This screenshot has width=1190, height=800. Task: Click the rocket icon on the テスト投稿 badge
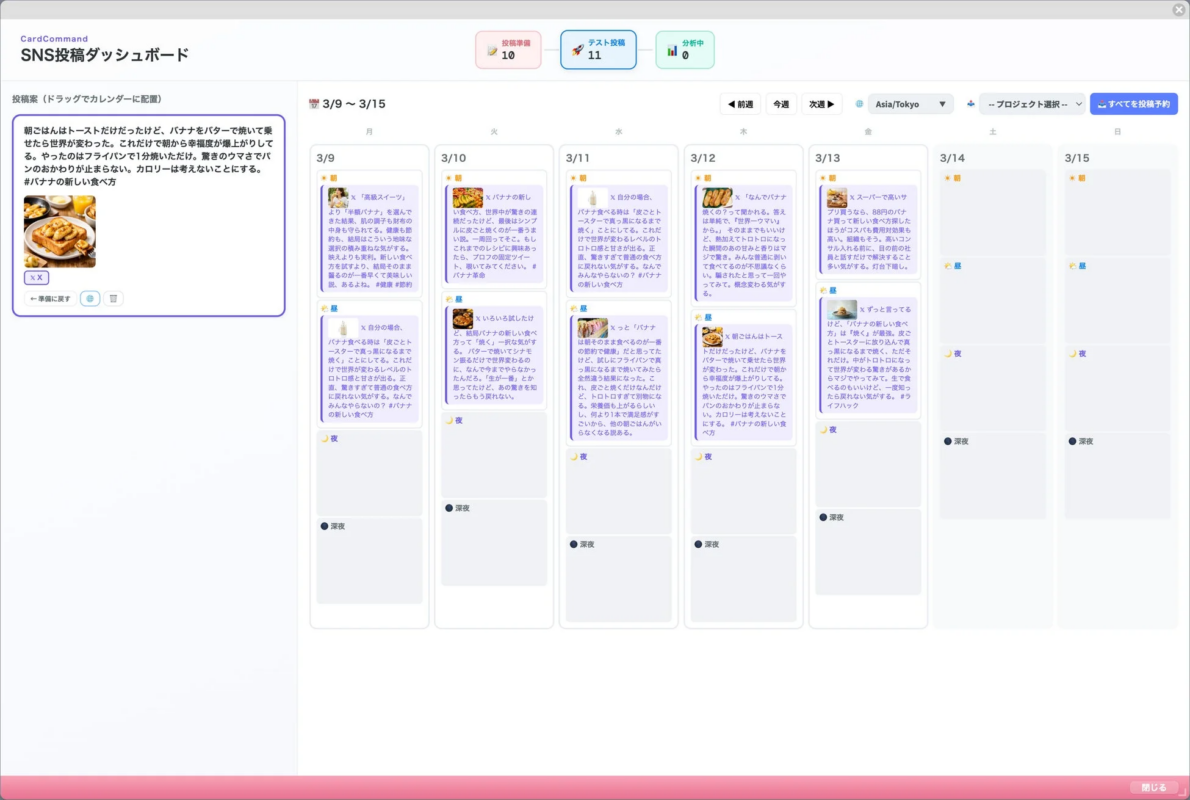pyautogui.click(x=577, y=50)
